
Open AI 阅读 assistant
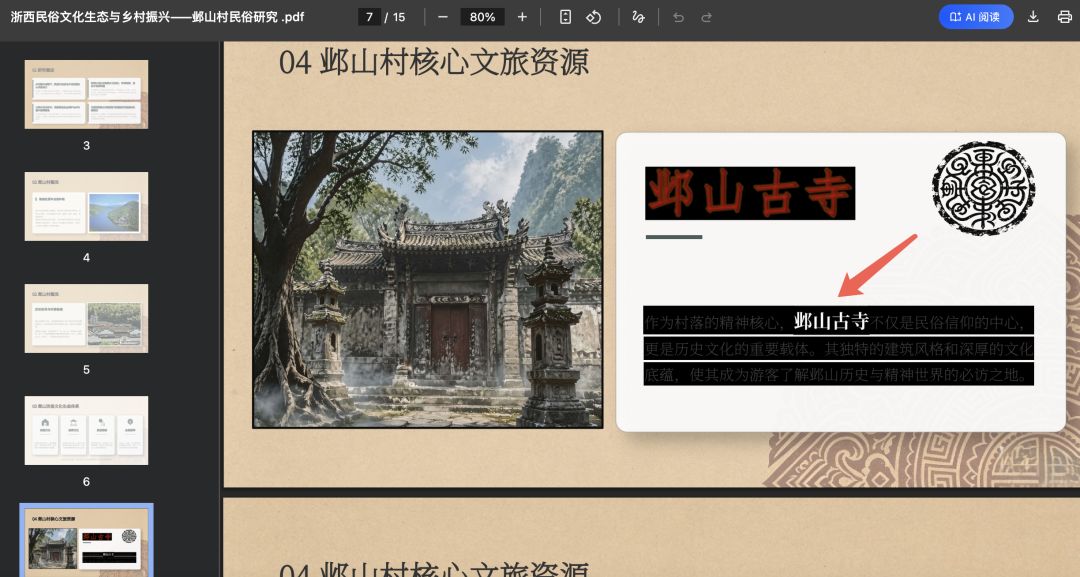(x=976, y=17)
